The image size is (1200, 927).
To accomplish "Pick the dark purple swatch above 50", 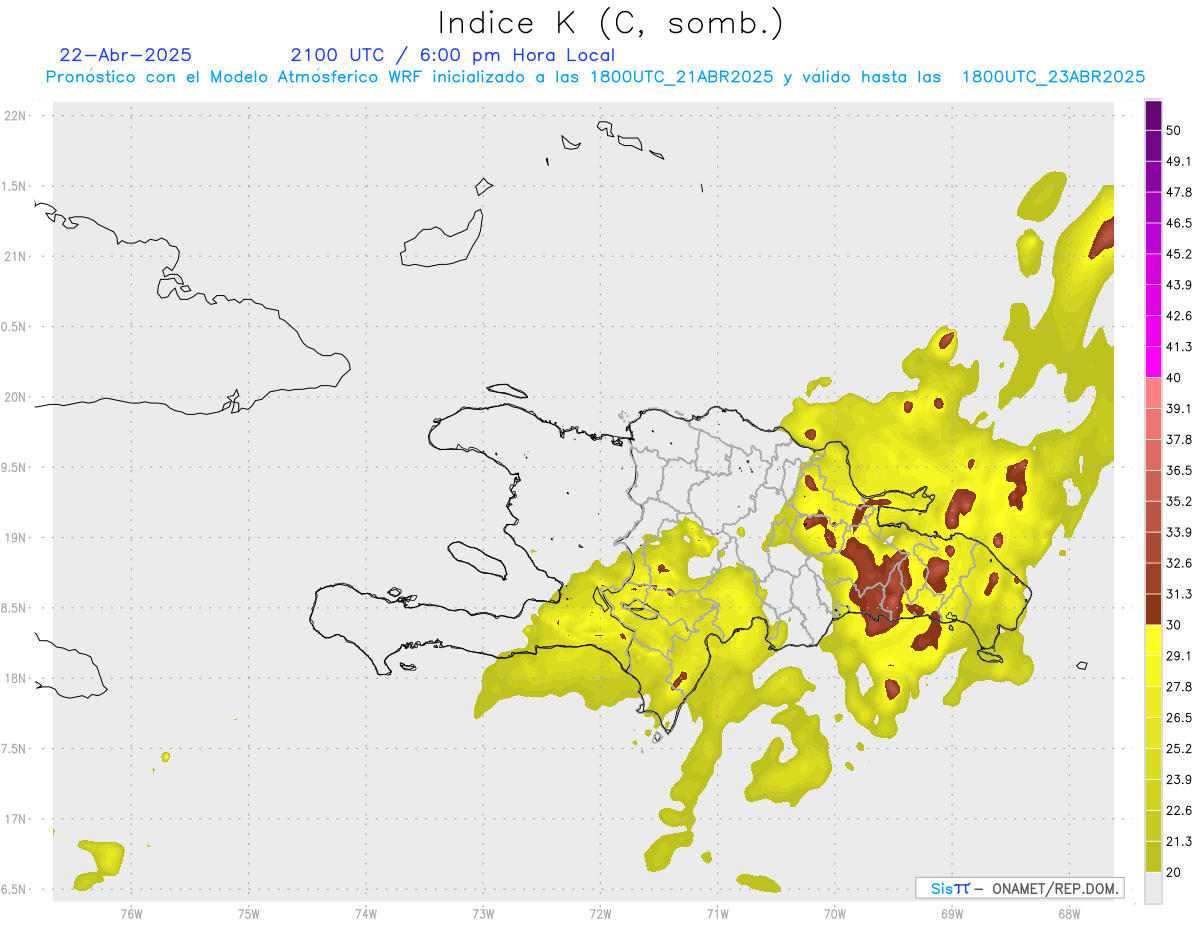I will tap(1154, 115).
